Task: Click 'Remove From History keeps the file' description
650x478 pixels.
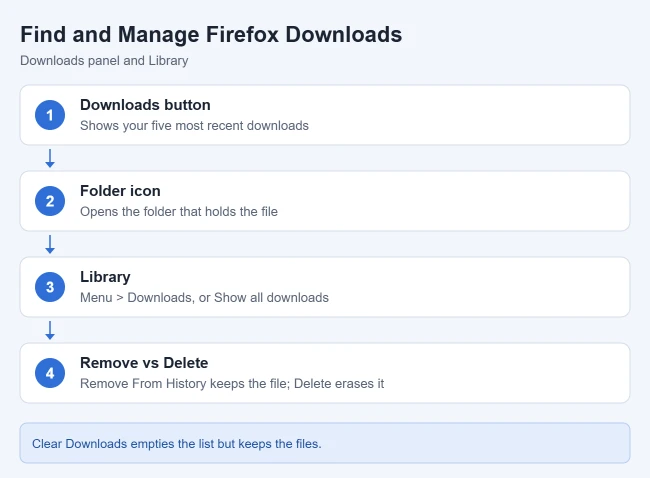Action: pos(232,383)
